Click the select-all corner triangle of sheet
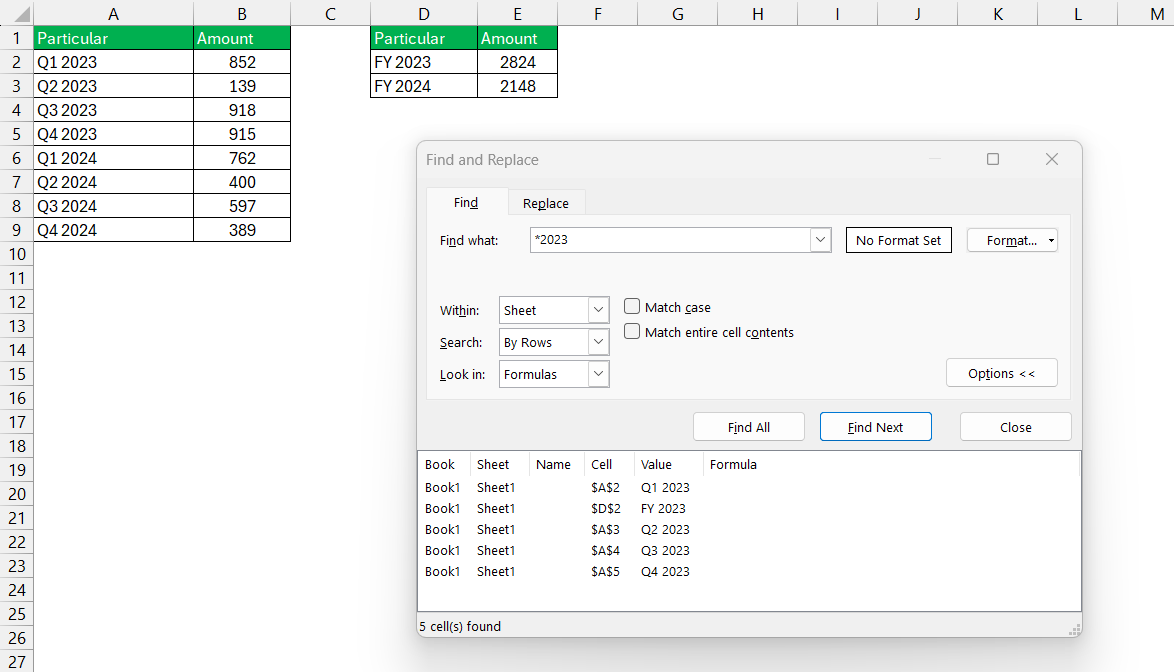Image resolution: width=1174 pixels, height=672 pixels. [x=22, y=14]
